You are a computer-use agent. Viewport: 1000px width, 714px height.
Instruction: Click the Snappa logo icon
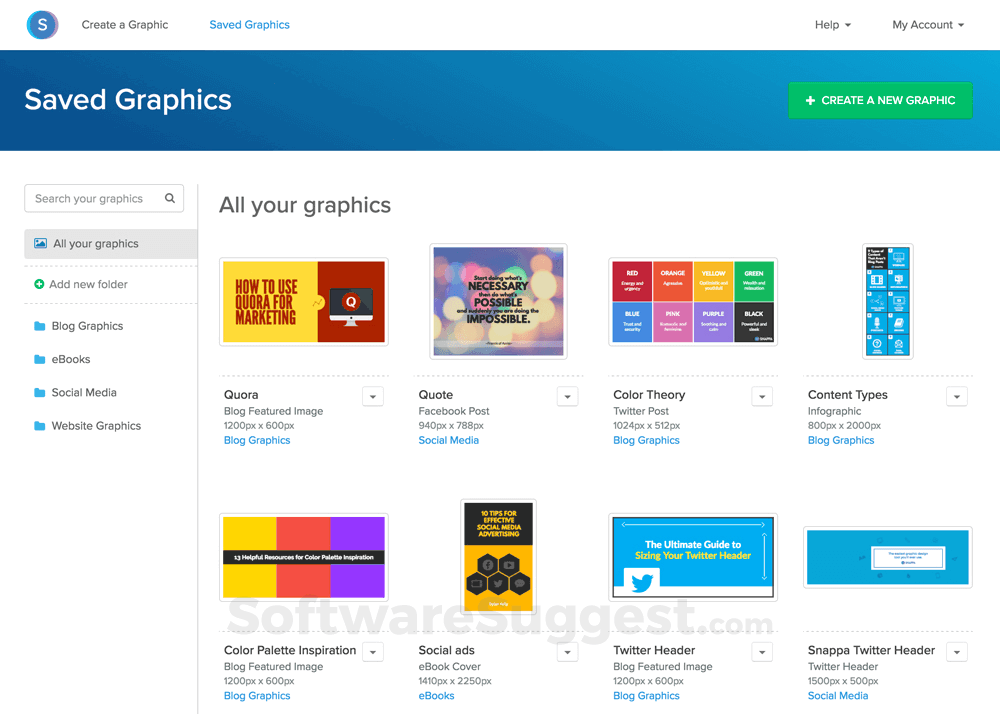click(41, 24)
